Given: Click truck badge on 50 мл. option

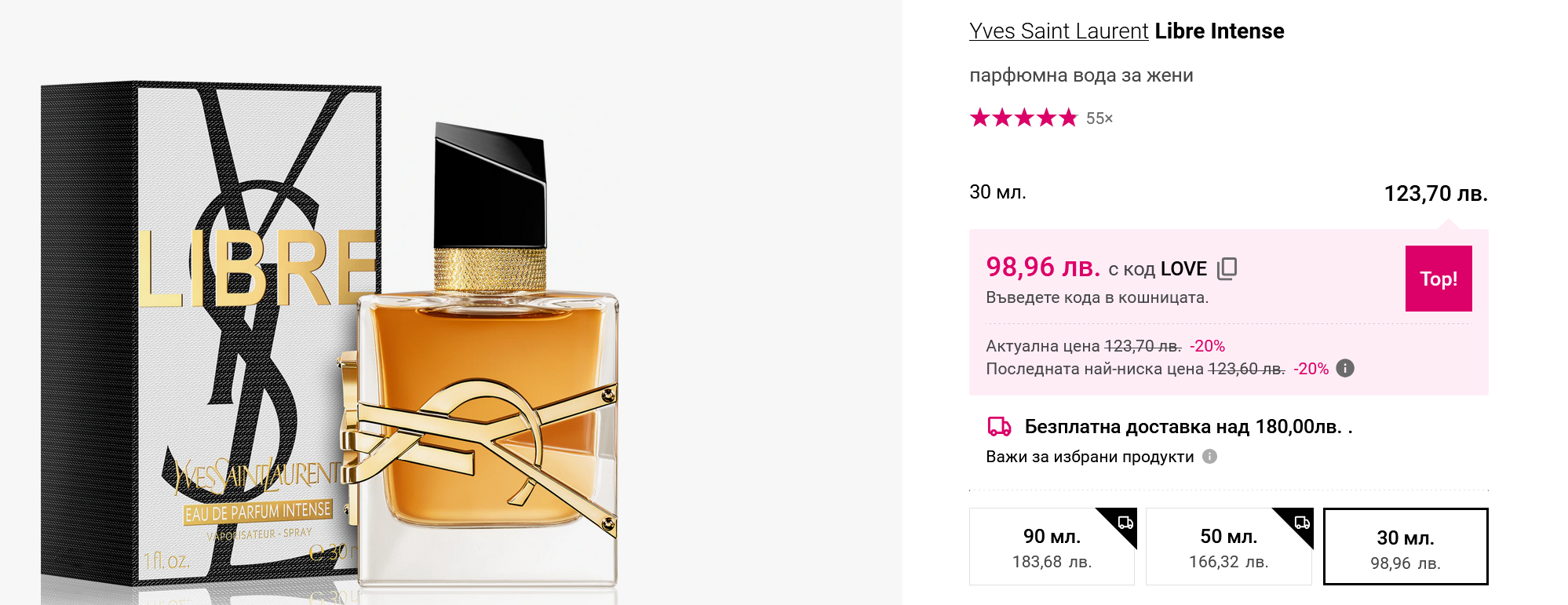Looking at the screenshot, I should [x=1302, y=522].
